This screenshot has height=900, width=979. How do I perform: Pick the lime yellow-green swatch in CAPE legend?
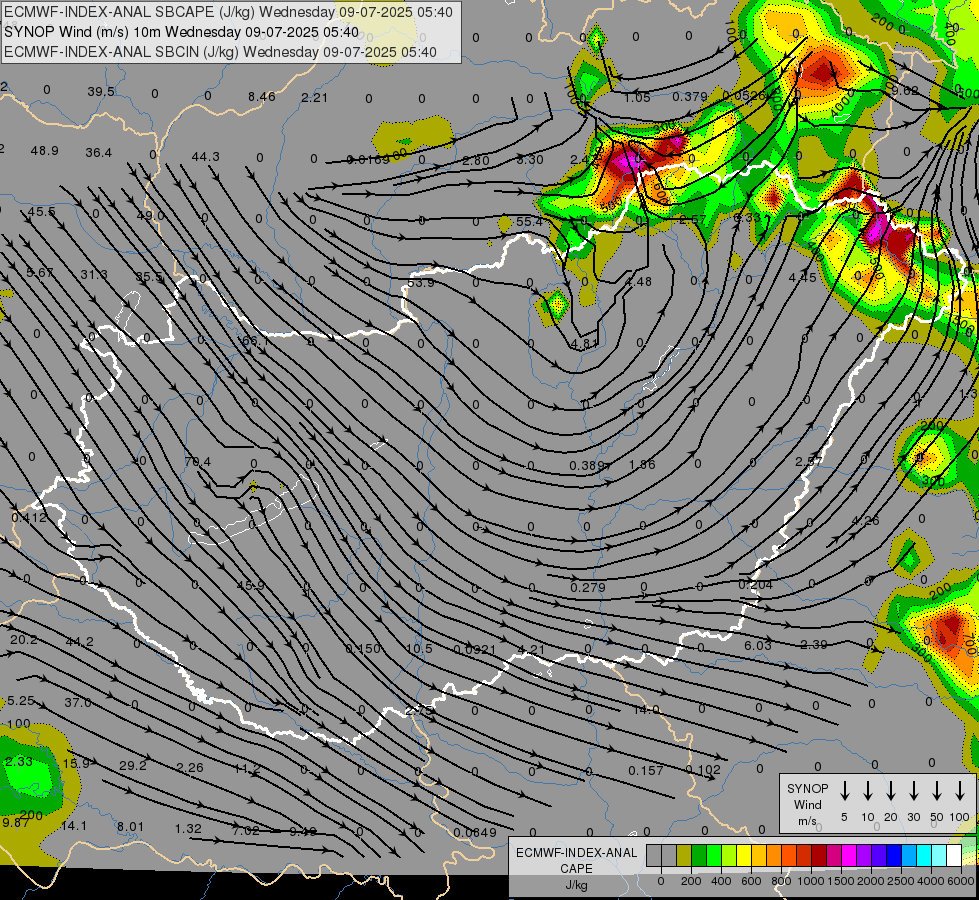point(729,855)
